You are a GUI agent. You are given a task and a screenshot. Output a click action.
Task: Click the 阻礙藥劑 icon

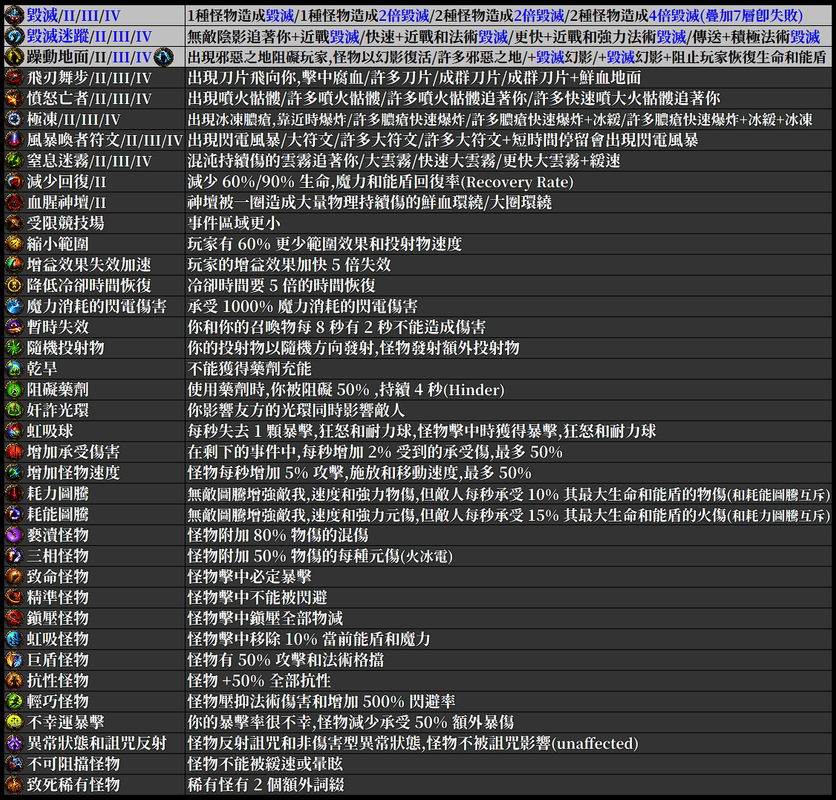coord(14,390)
